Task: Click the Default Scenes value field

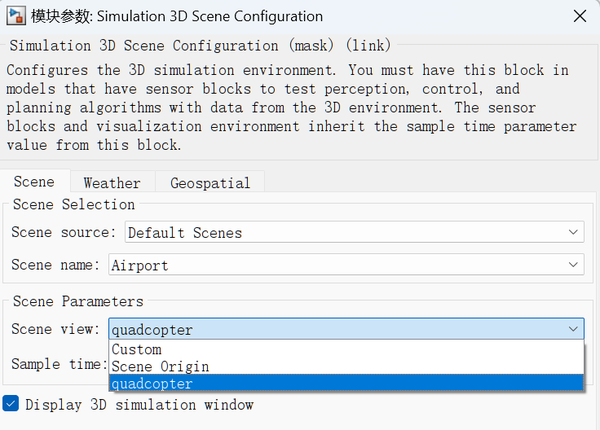Action: point(340,232)
